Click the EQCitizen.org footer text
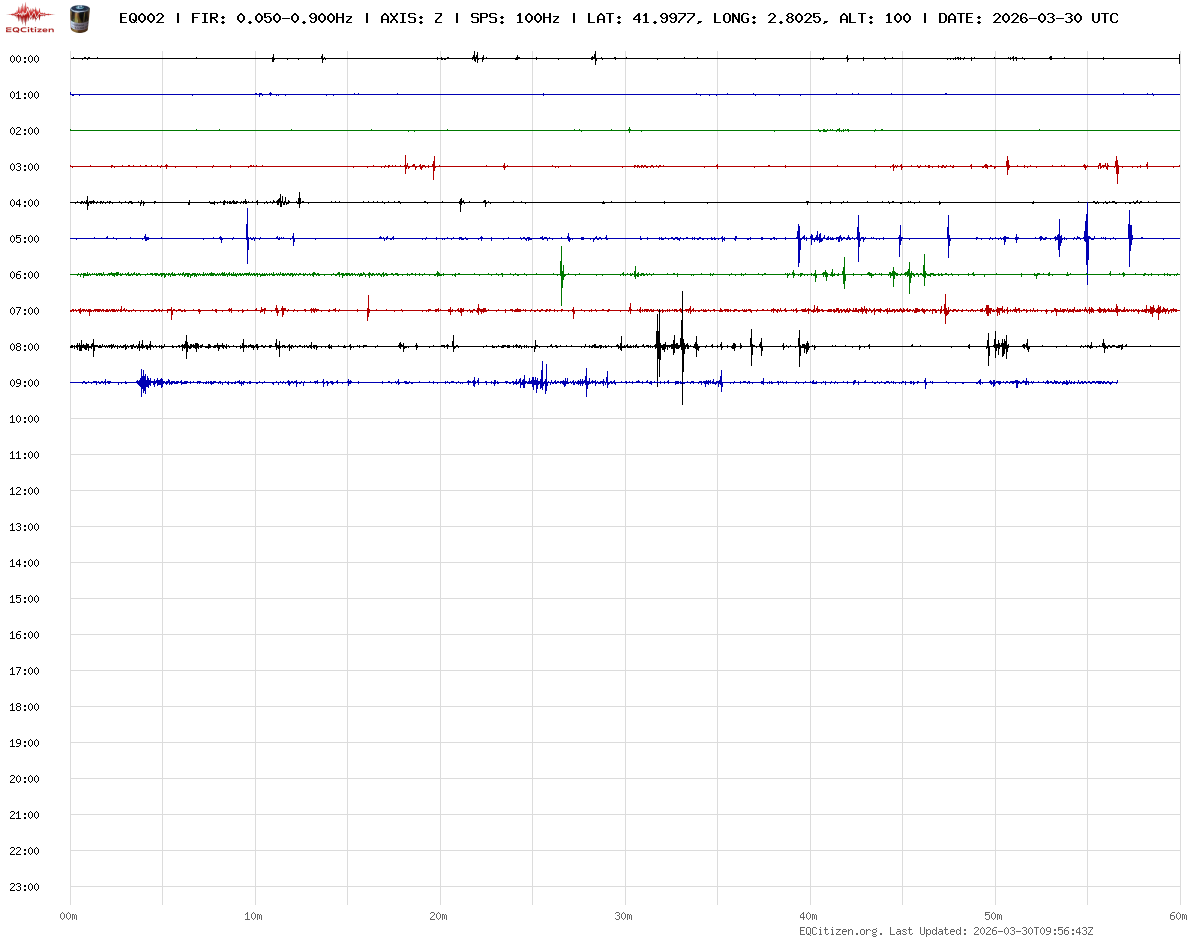The width and height of the screenshot is (1200, 940). coord(840,931)
